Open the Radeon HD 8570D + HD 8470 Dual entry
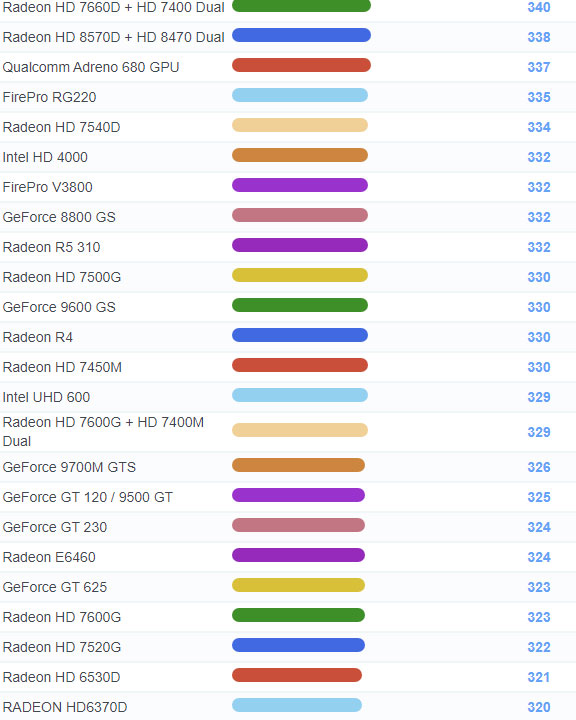This screenshot has width=576, height=720. [113, 37]
